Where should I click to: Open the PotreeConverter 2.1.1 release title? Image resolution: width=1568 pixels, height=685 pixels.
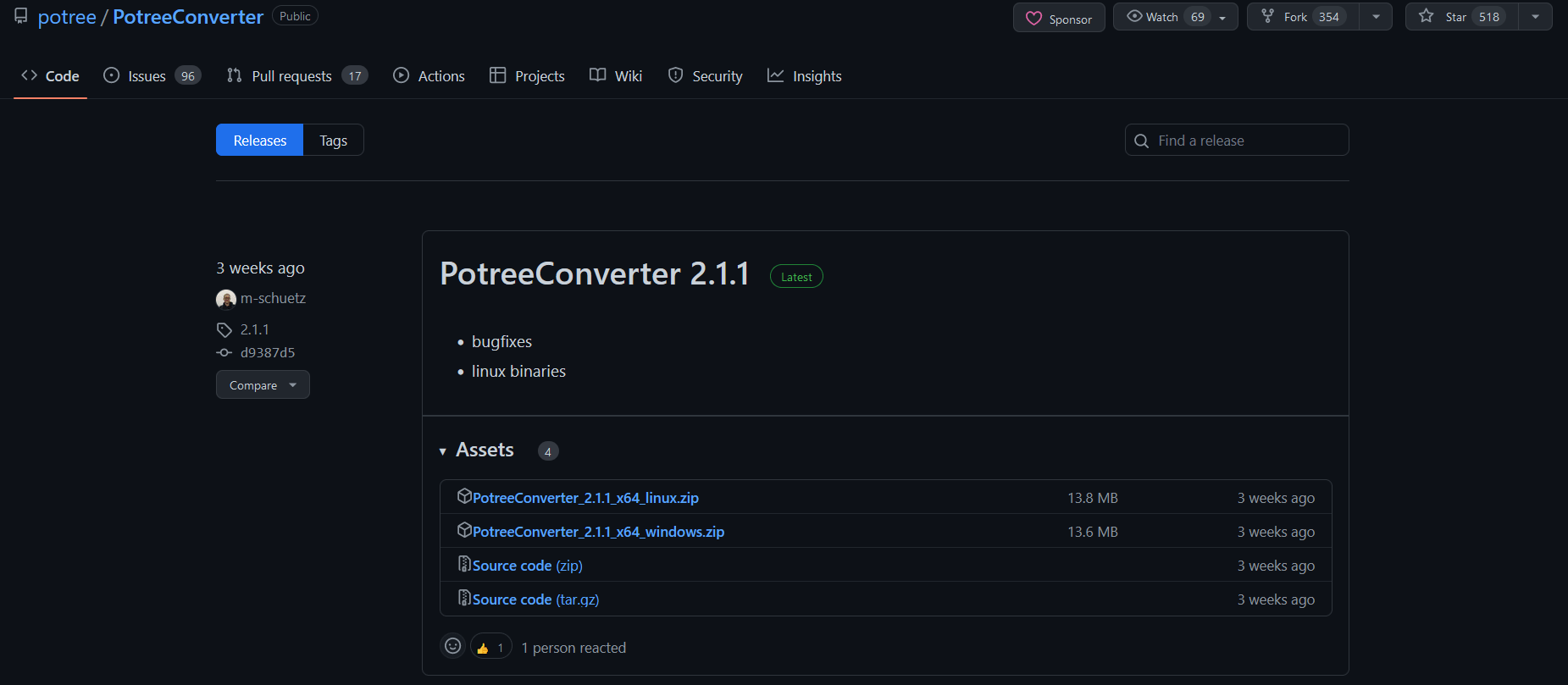(595, 273)
